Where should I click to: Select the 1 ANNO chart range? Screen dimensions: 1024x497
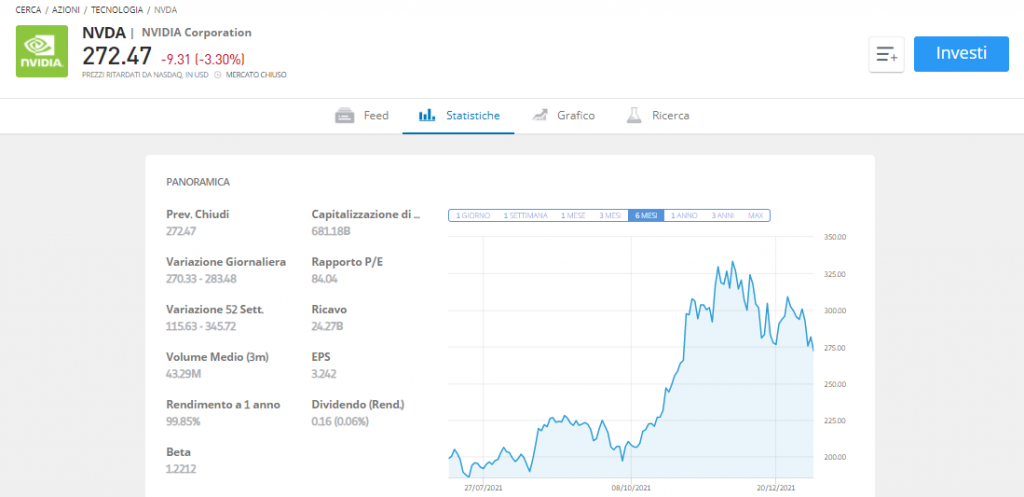pos(684,216)
